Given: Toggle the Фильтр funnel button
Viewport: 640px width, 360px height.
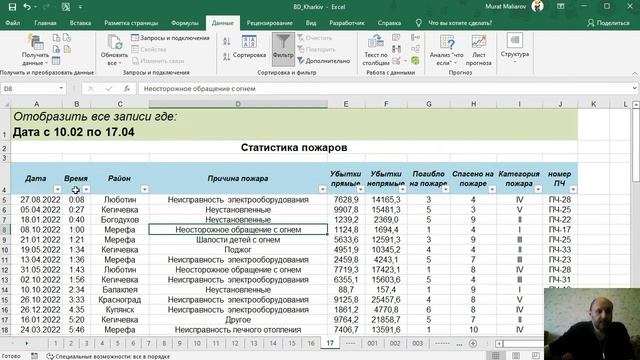Looking at the screenshot, I should 283,49.
